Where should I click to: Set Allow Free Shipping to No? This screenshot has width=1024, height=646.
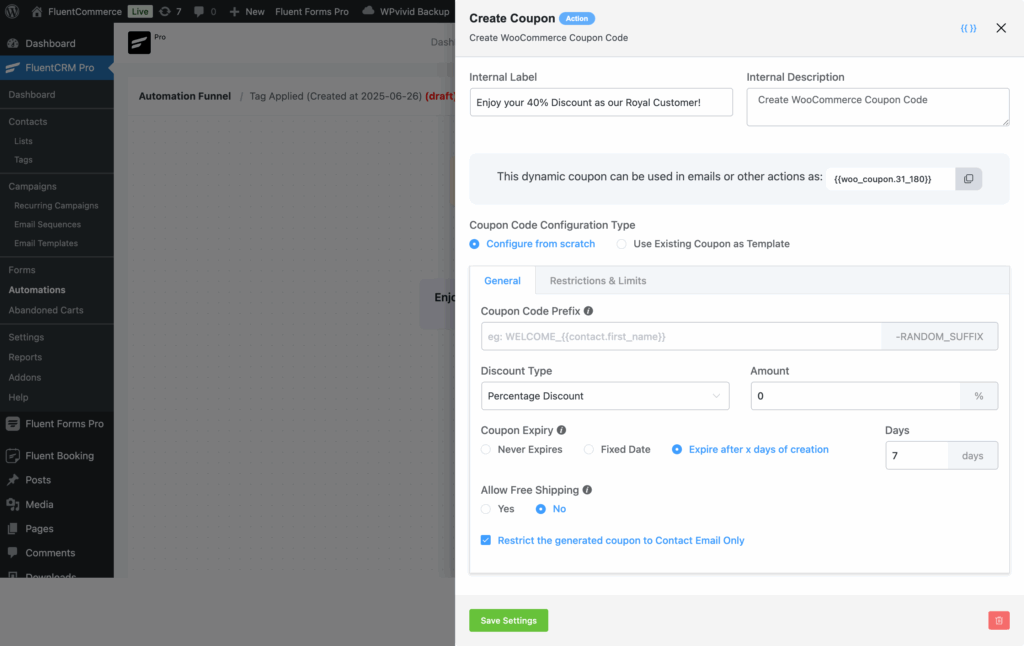point(551,509)
